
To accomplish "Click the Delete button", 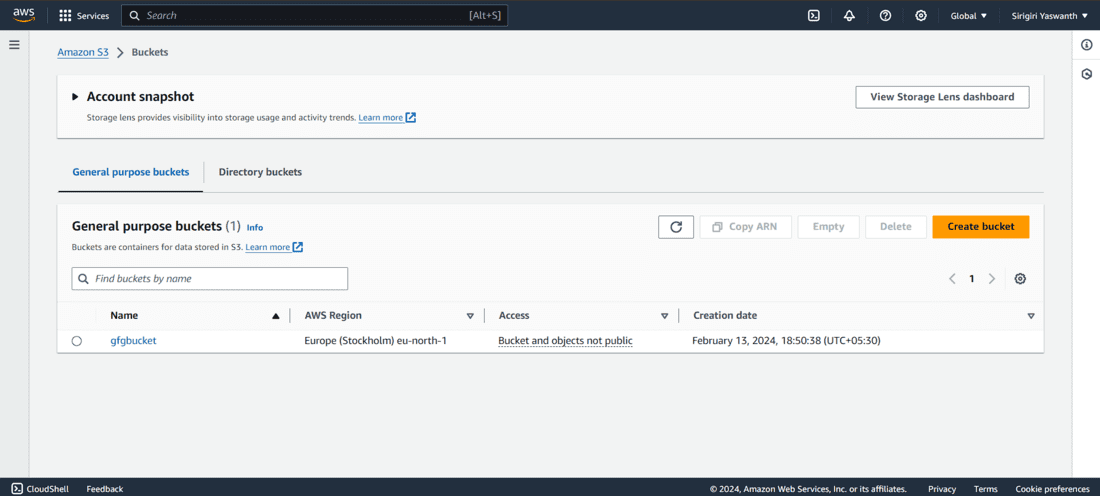I will point(896,227).
